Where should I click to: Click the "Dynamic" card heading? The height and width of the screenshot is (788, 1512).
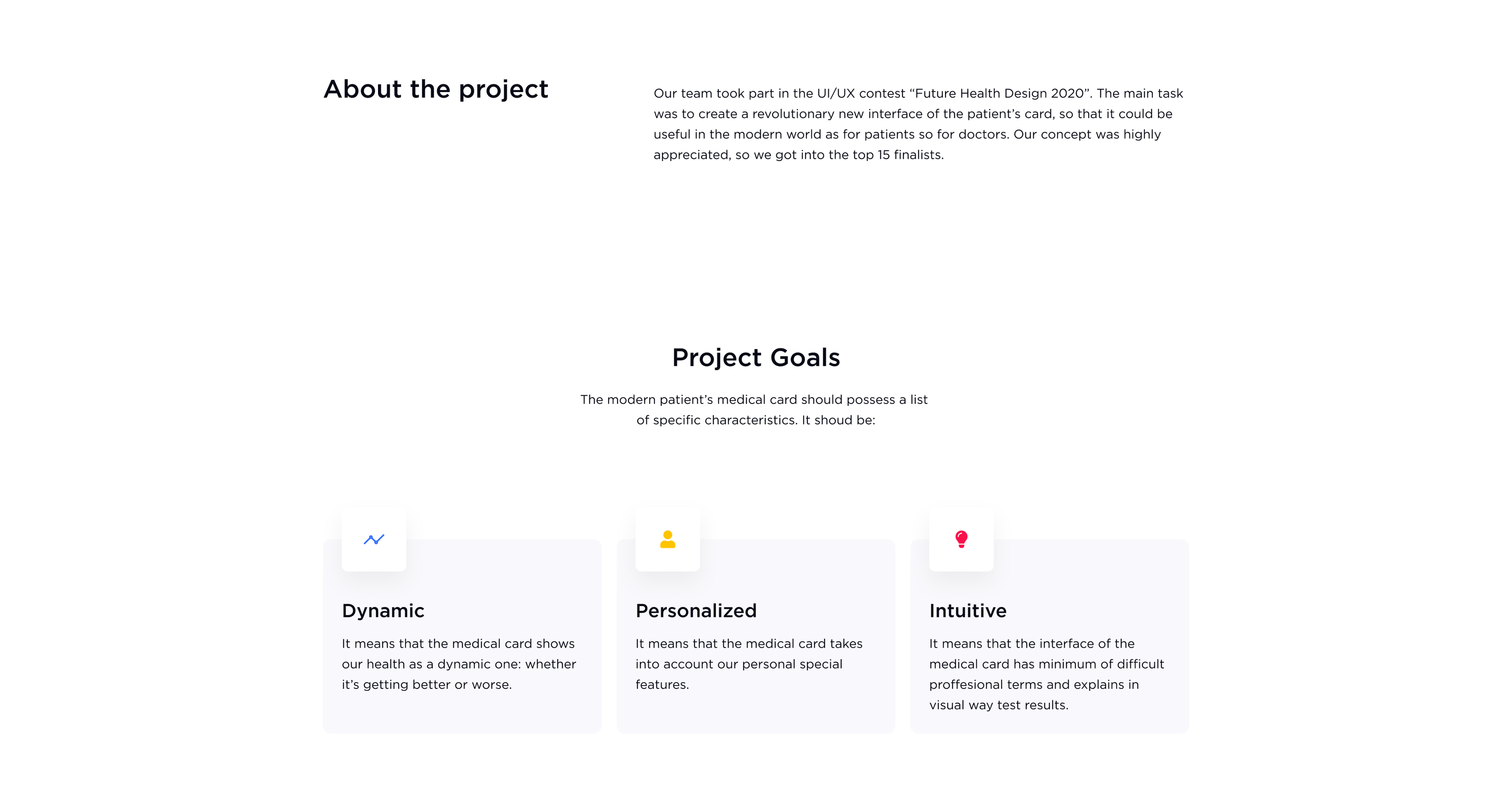(x=383, y=611)
